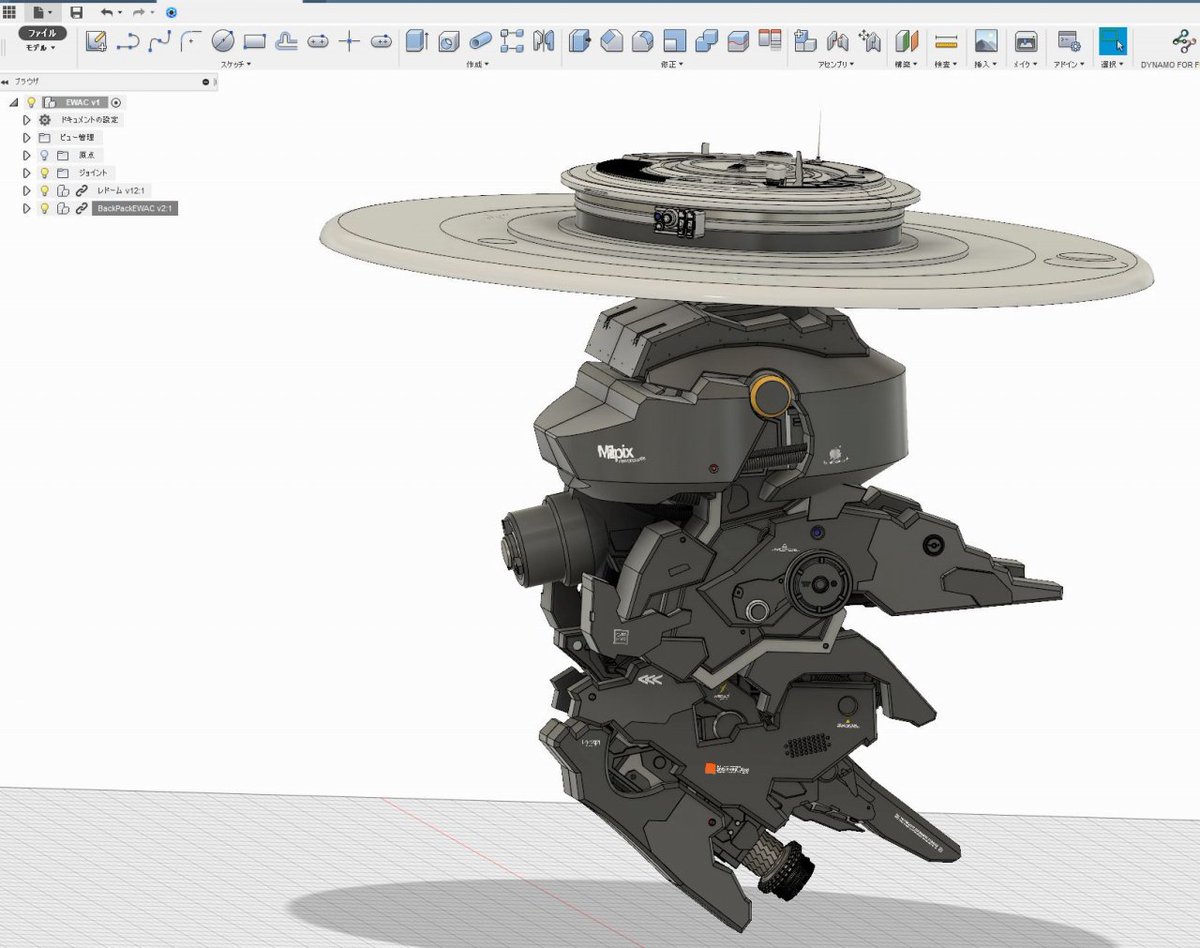Select the Shell tool
This screenshot has width=1200, height=948.
pos(674,41)
